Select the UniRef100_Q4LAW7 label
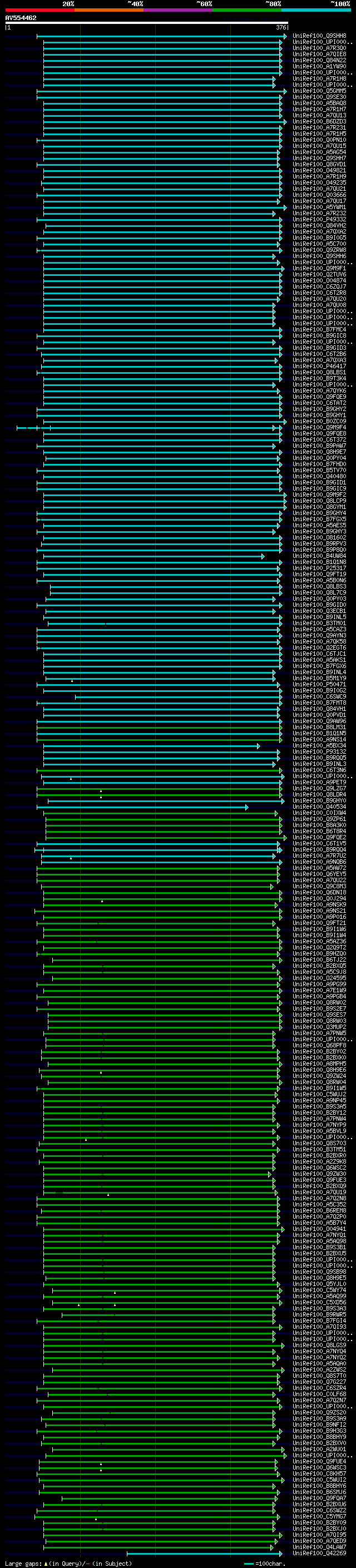 click(x=319, y=1548)
